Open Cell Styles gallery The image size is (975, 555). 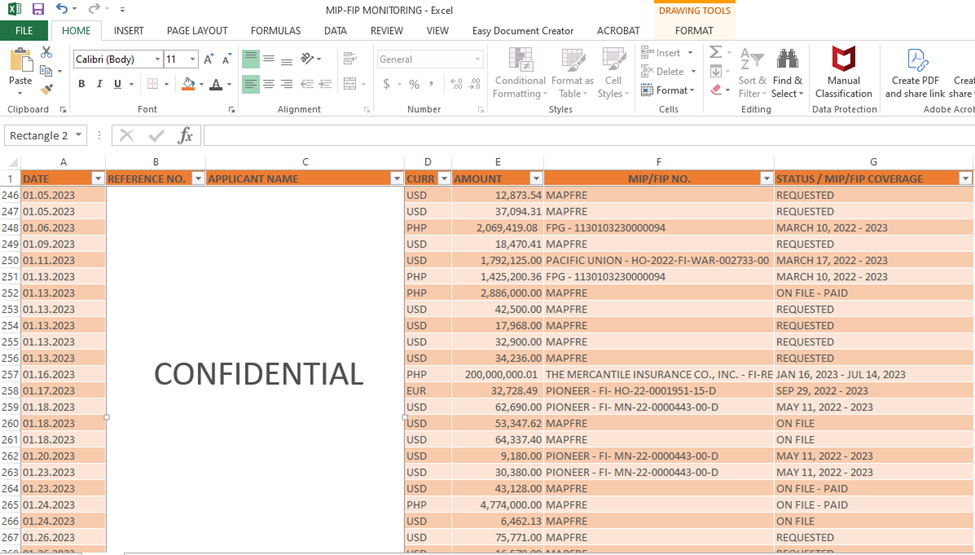[x=613, y=73]
